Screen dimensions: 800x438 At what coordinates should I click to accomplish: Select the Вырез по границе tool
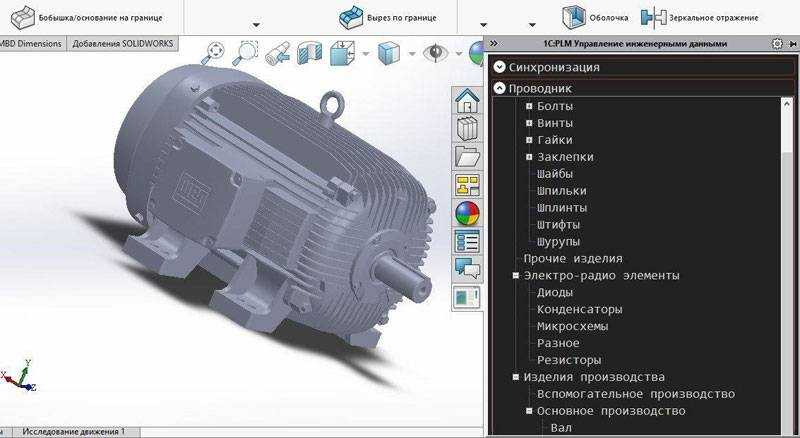[x=388, y=18]
